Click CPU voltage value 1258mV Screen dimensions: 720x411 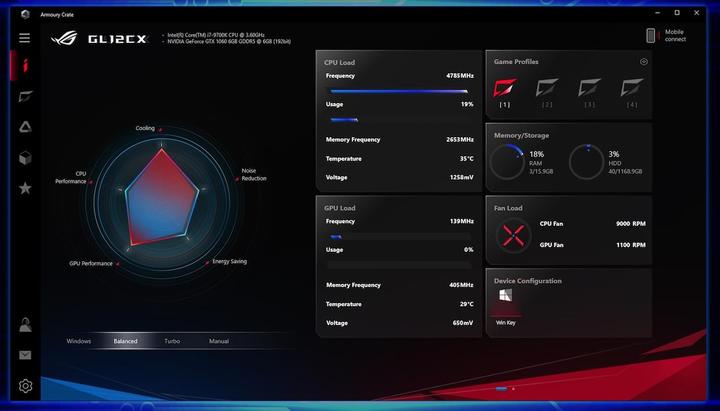[461, 177]
